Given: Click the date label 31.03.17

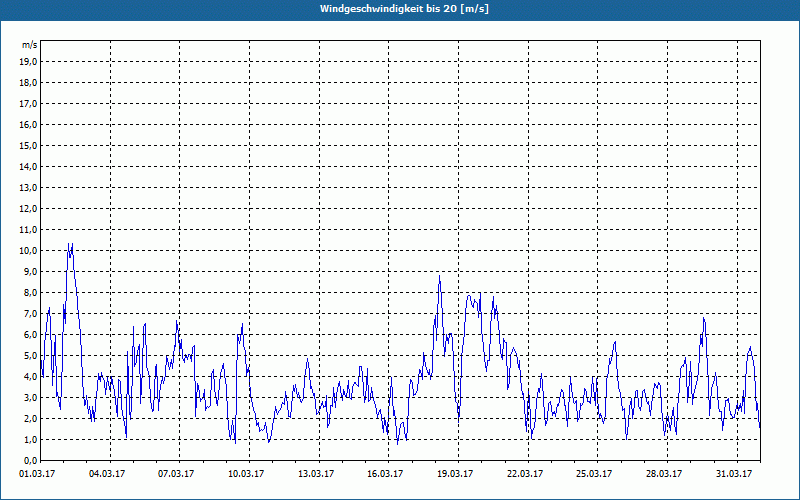Looking at the screenshot, I should 734,474.
